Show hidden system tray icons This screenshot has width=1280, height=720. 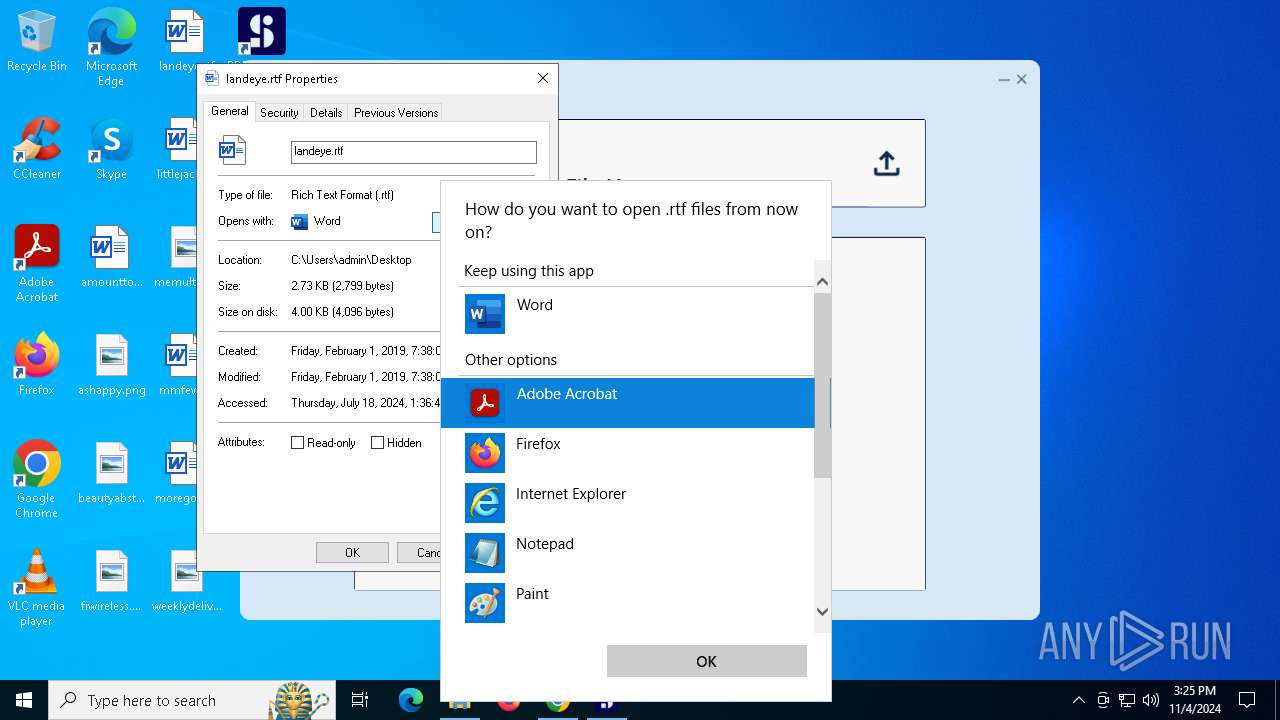pyautogui.click(x=1078, y=700)
